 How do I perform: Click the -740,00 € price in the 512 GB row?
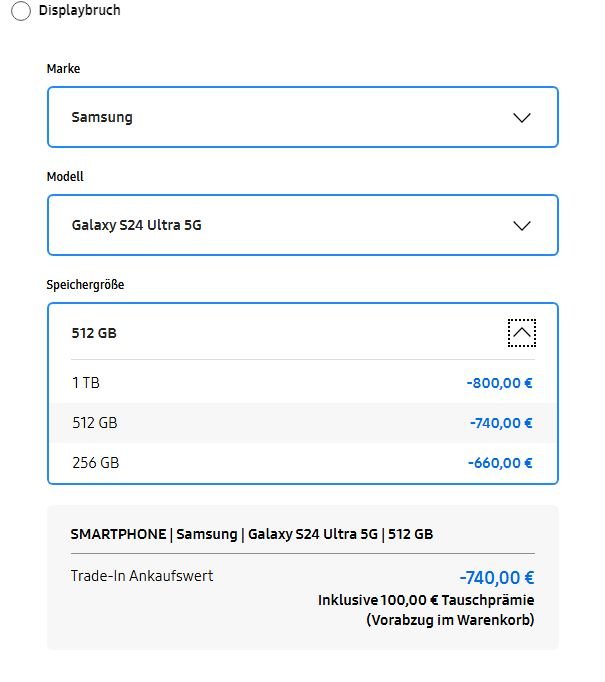pyautogui.click(x=500, y=423)
